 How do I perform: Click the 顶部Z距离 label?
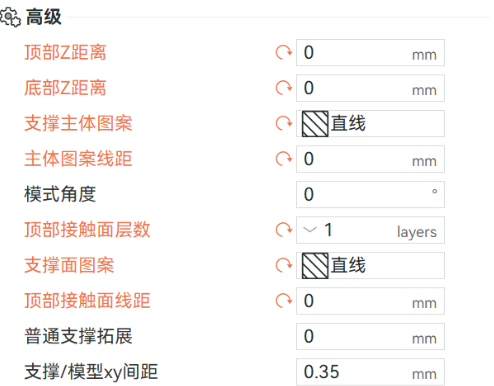coord(65,53)
